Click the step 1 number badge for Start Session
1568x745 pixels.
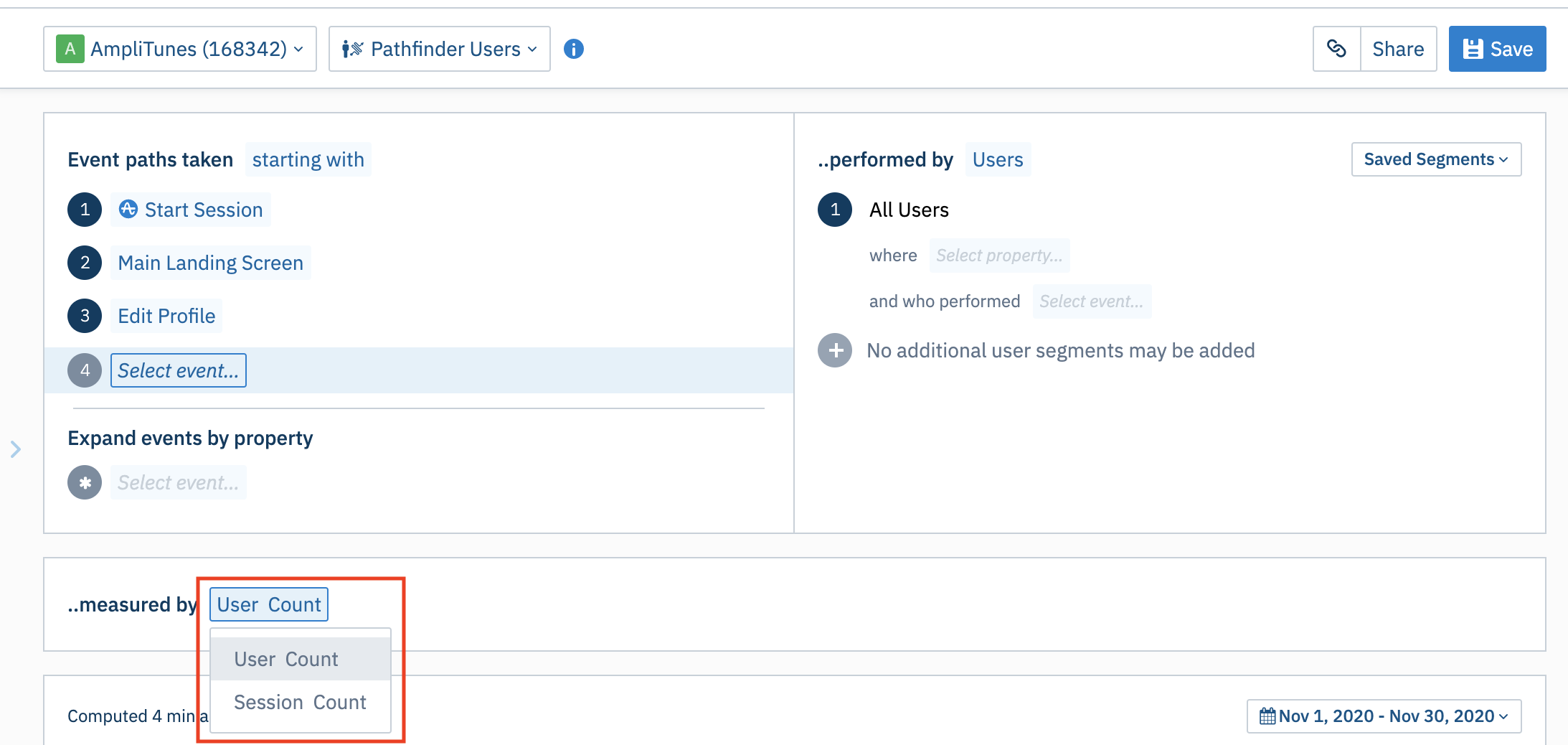coord(85,210)
